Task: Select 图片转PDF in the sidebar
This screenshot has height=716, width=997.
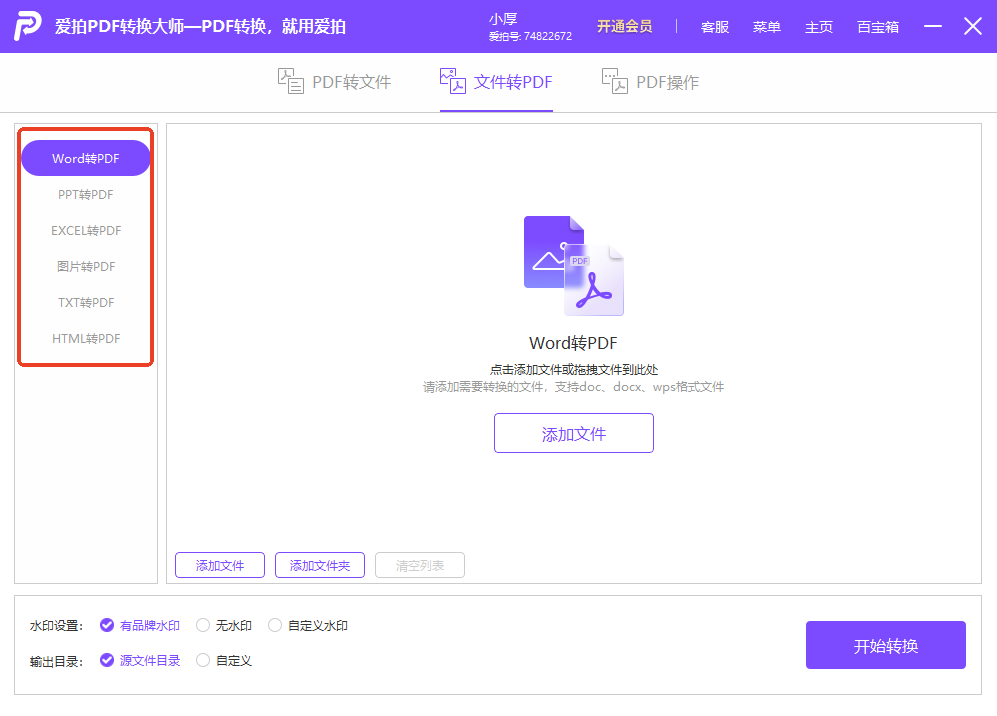Action: [86, 266]
